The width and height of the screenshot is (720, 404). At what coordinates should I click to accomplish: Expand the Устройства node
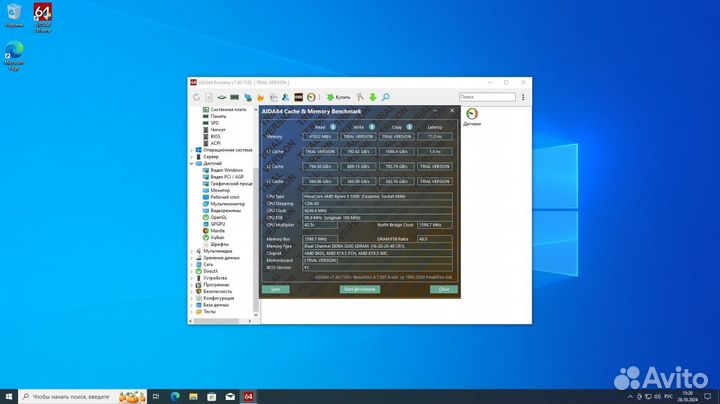(x=191, y=278)
